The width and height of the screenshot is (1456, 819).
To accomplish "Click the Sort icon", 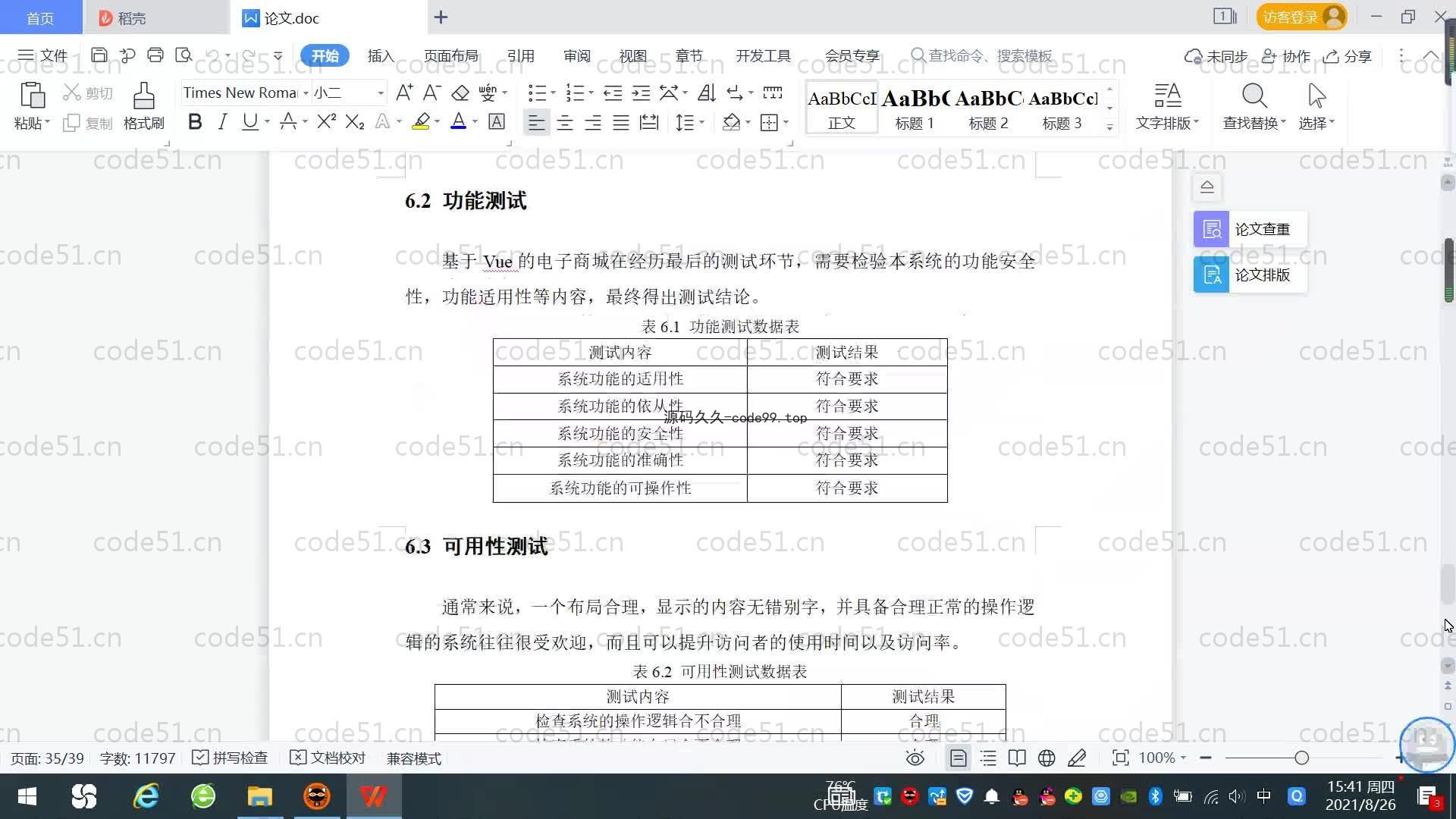I will [x=707, y=93].
